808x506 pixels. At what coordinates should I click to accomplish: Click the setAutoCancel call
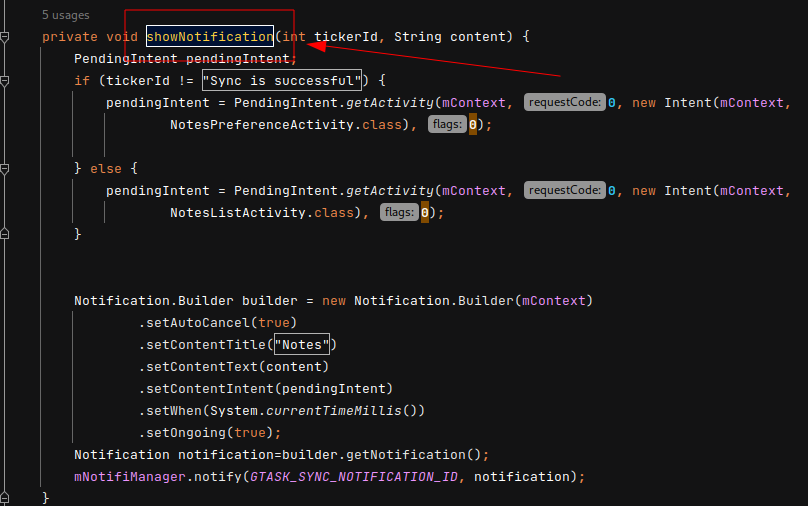pos(198,323)
